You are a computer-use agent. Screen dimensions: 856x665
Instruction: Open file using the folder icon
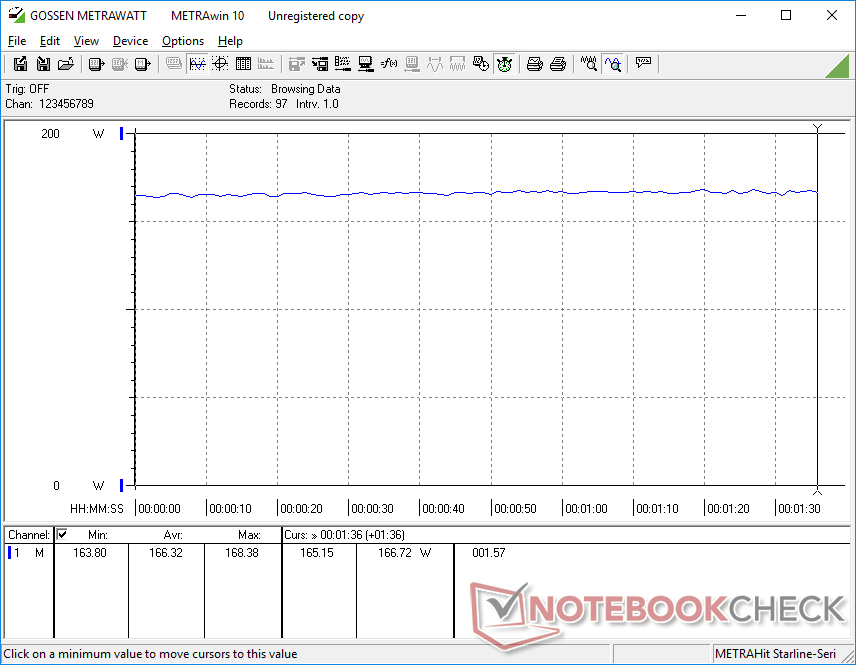(x=66, y=64)
